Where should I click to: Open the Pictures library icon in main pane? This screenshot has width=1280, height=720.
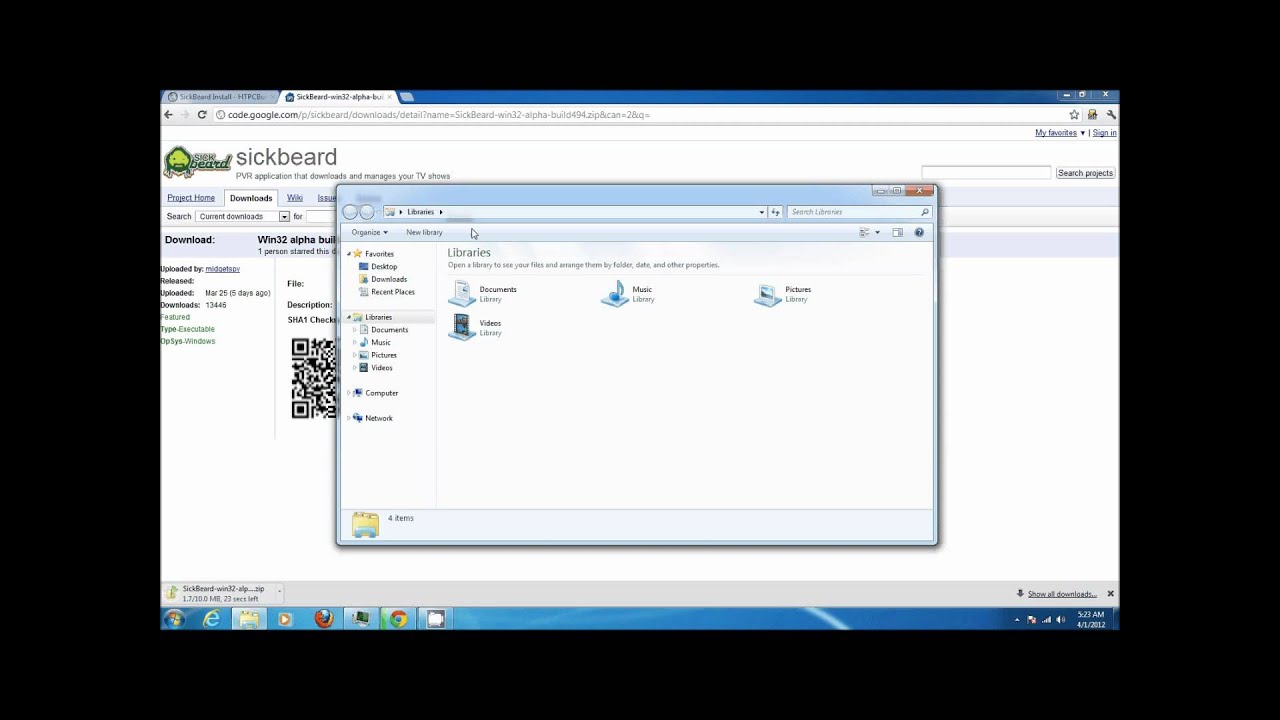click(767, 294)
